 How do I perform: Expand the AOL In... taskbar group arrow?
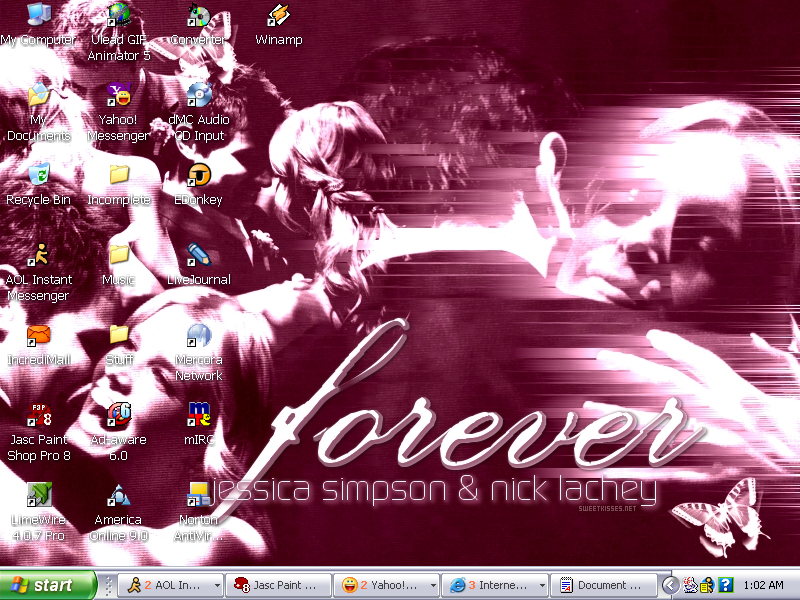point(217,585)
